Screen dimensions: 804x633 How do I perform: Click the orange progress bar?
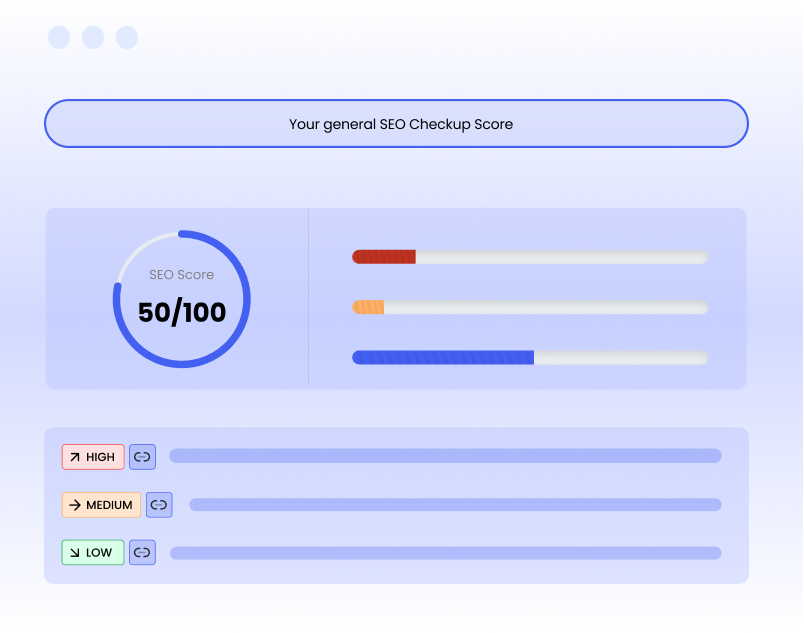tap(530, 307)
